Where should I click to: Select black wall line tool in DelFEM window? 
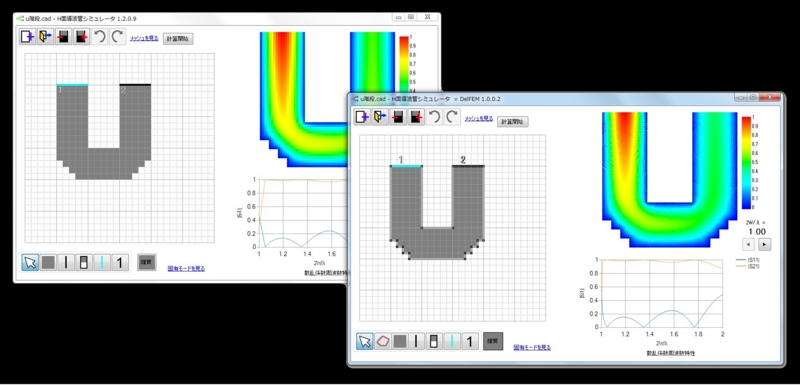[417, 341]
